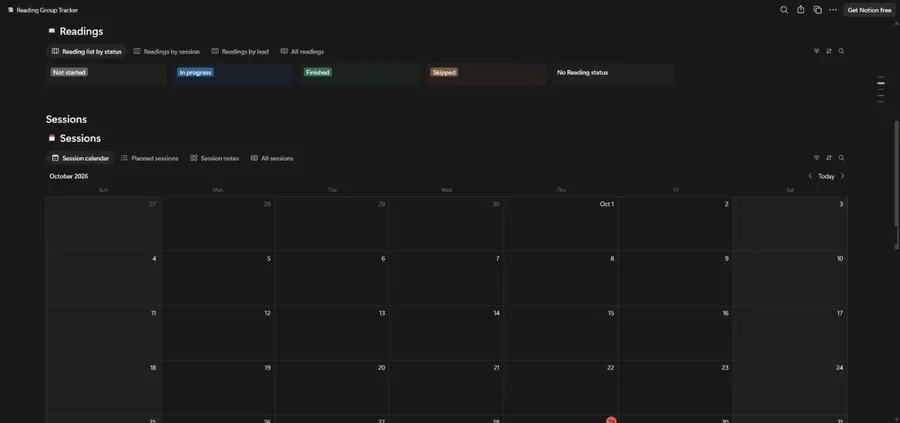Filter the Sessions database
Viewport: 900px width, 423px height.
(816, 158)
